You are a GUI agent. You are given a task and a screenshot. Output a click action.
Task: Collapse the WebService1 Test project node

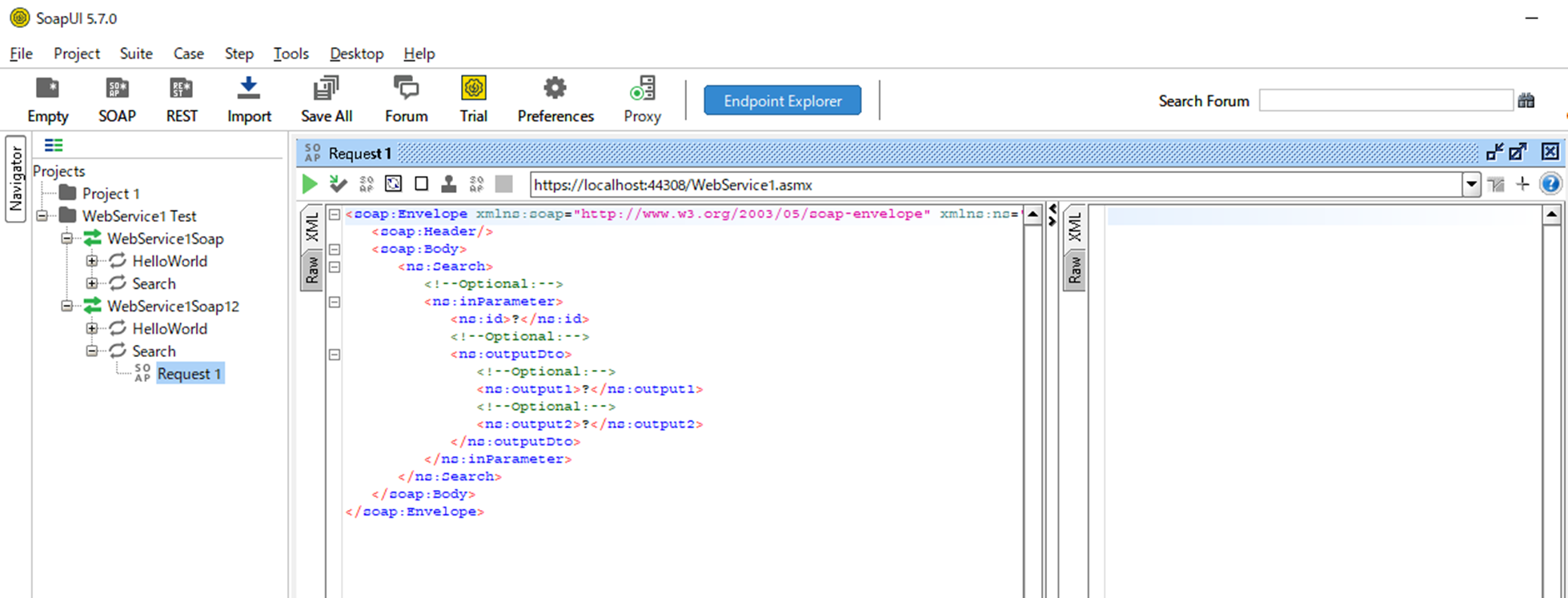point(42,215)
